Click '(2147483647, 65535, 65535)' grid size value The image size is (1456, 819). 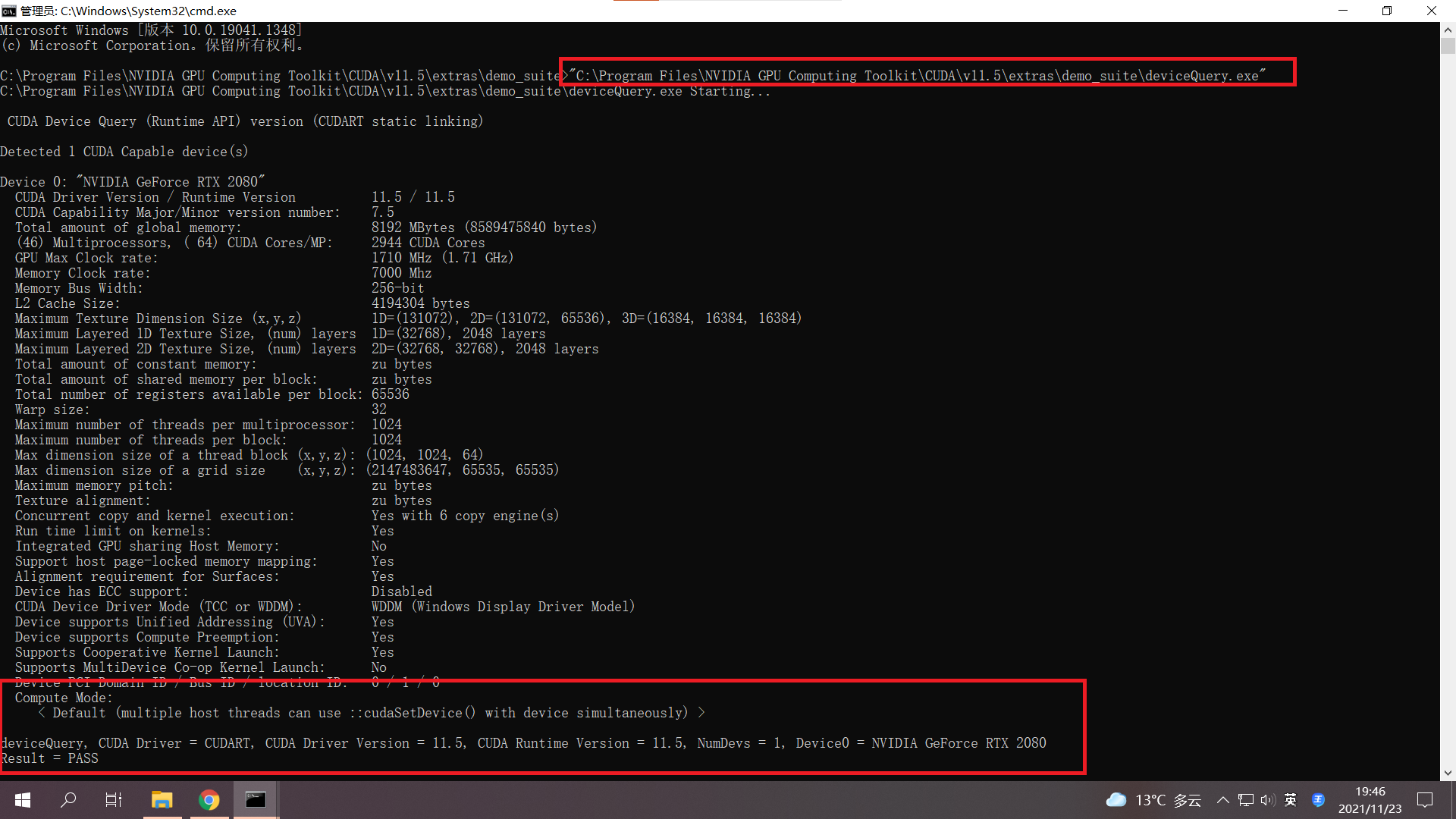463,470
